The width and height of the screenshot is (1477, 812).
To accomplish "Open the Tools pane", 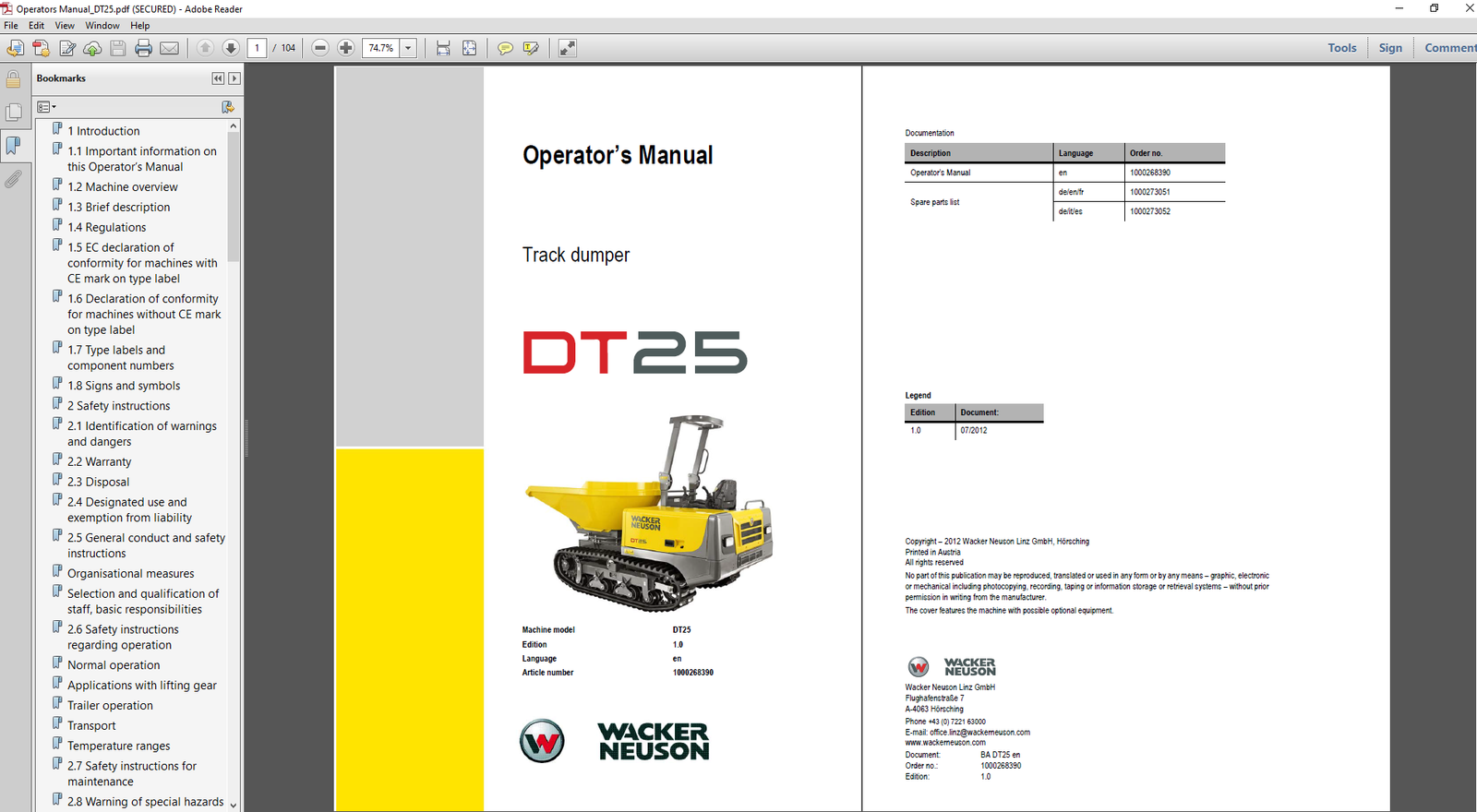I will pyautogui.click(x=1341, y=48).
